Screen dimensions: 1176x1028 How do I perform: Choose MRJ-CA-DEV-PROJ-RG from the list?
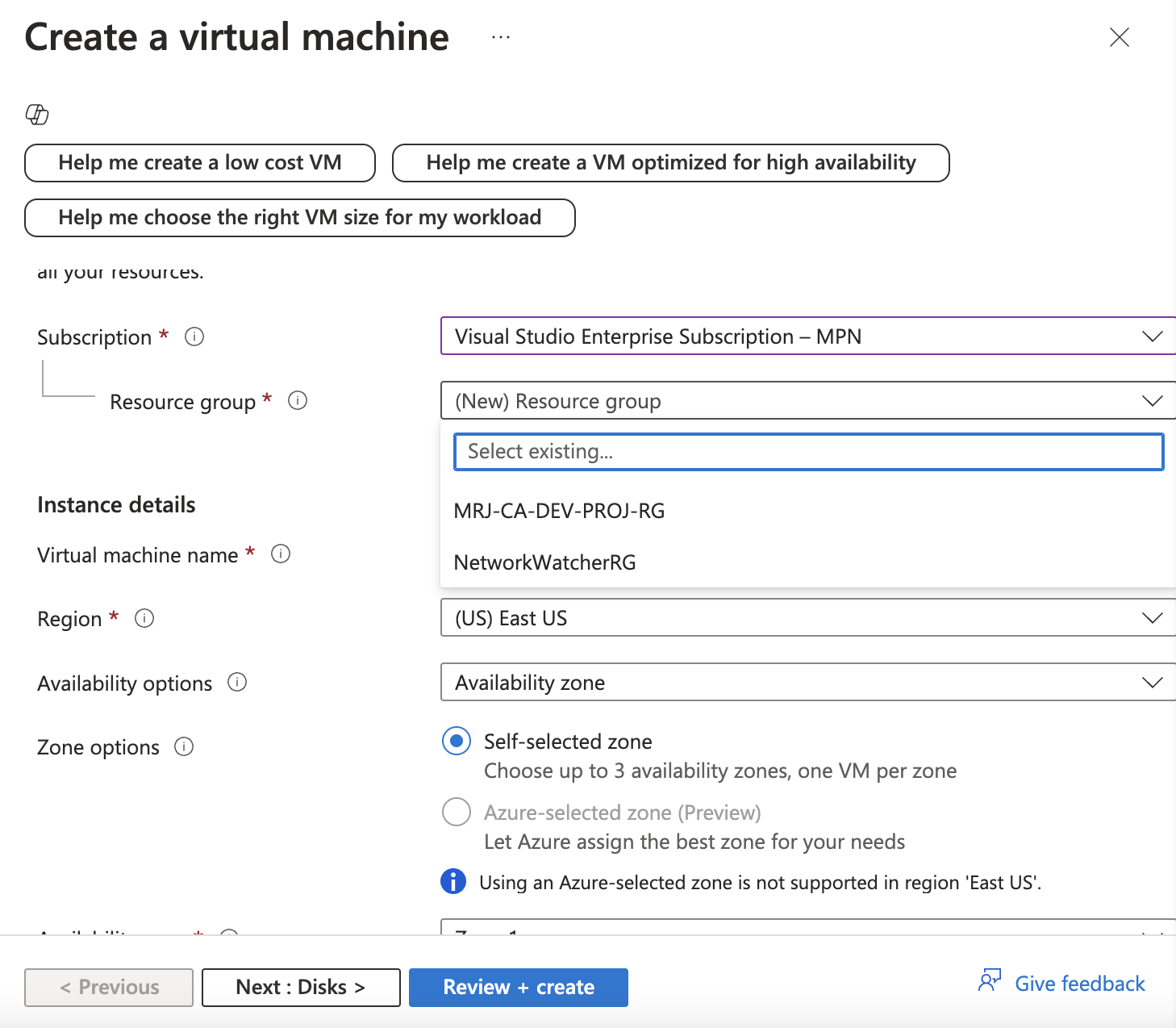(808, 511)
